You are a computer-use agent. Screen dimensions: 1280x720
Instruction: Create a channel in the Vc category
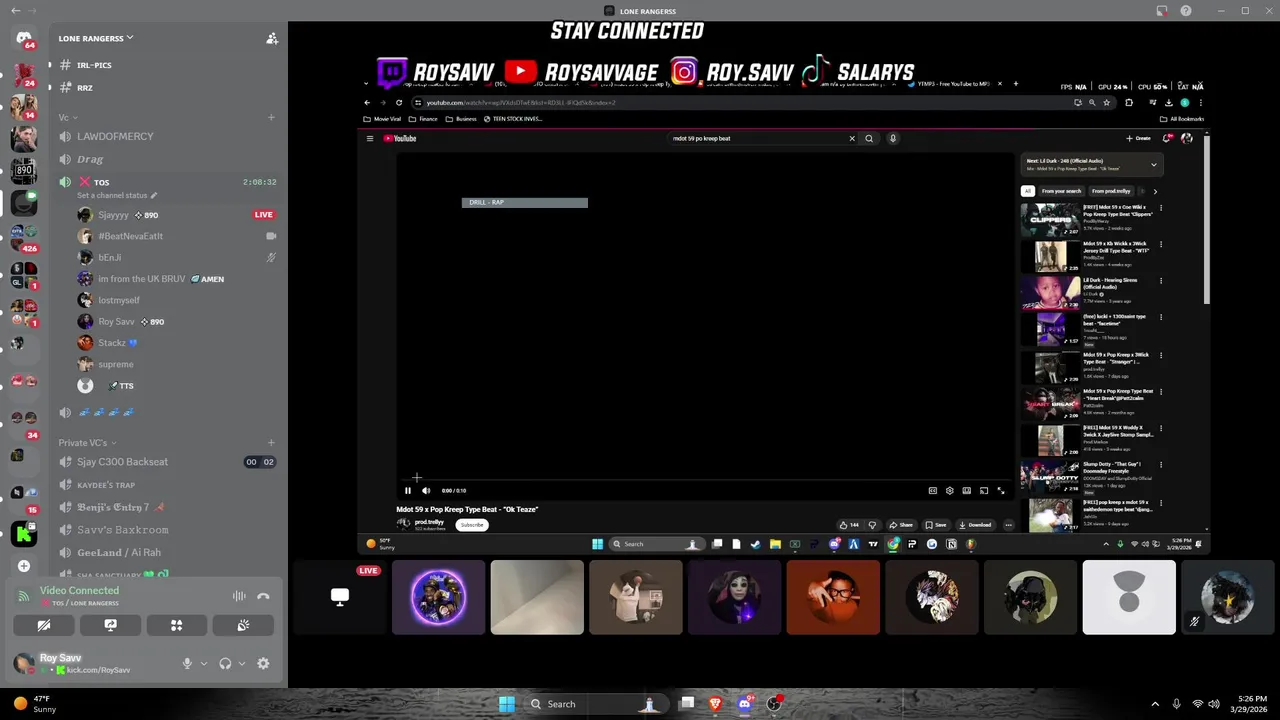271,118
